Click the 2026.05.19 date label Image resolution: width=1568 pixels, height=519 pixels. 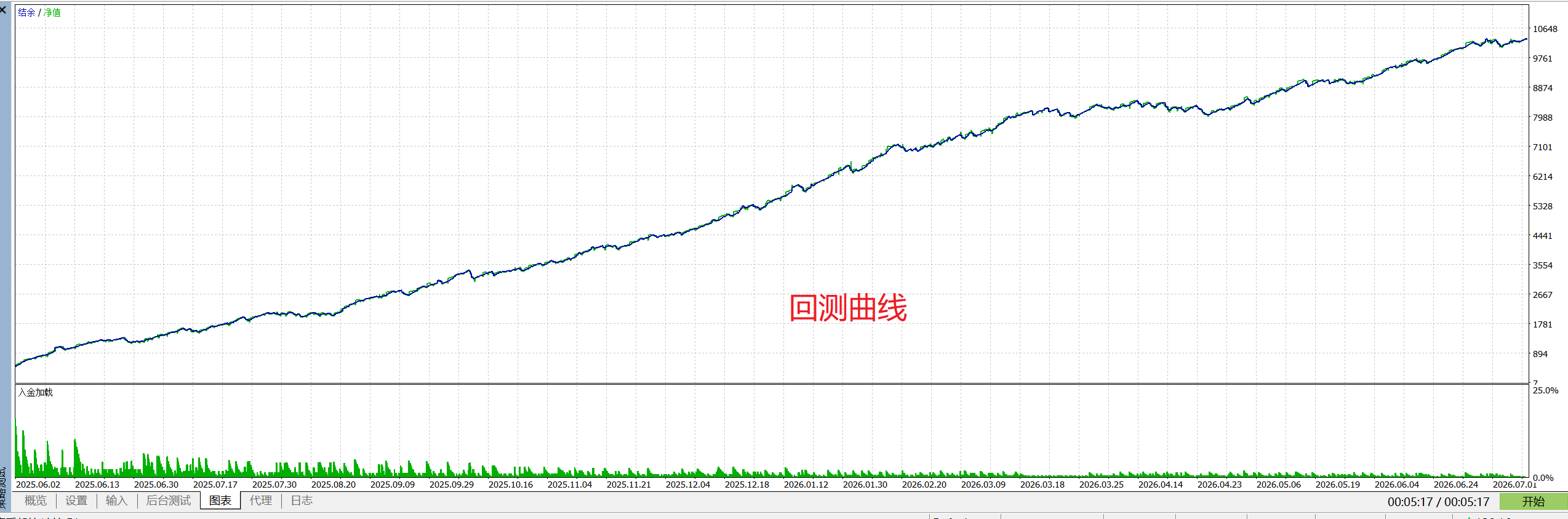click(1338, 485)
